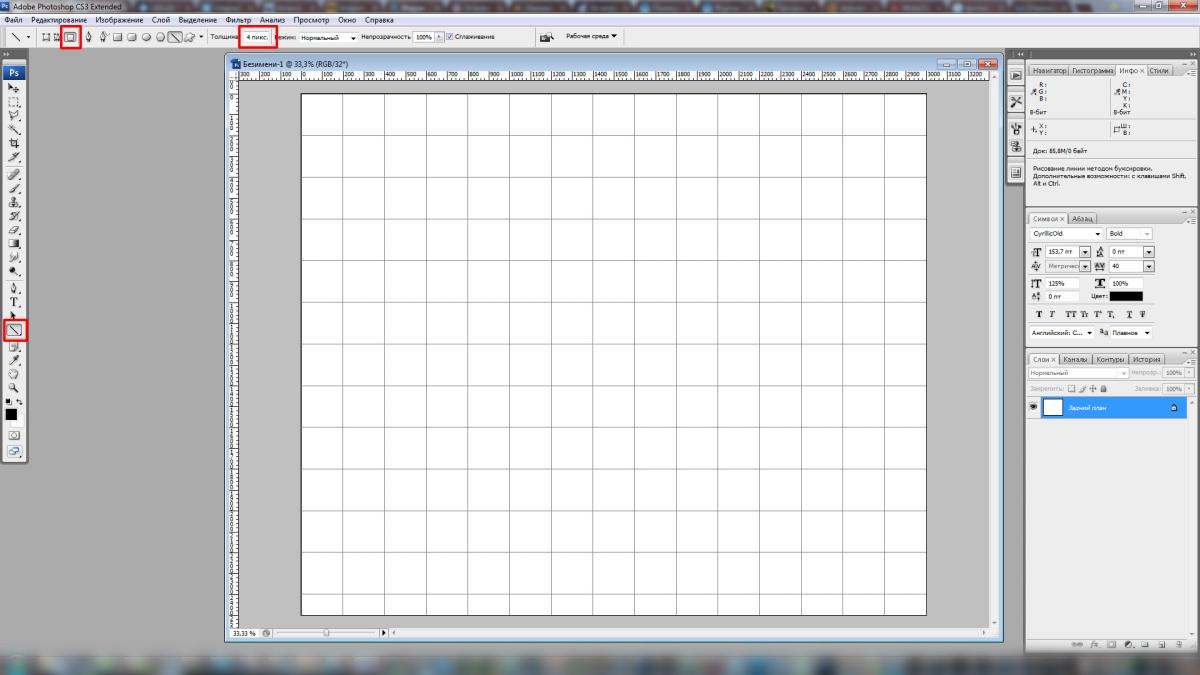1200x675 pixels.
Task: Select the Zoom tool
Action: click(15, 387)
